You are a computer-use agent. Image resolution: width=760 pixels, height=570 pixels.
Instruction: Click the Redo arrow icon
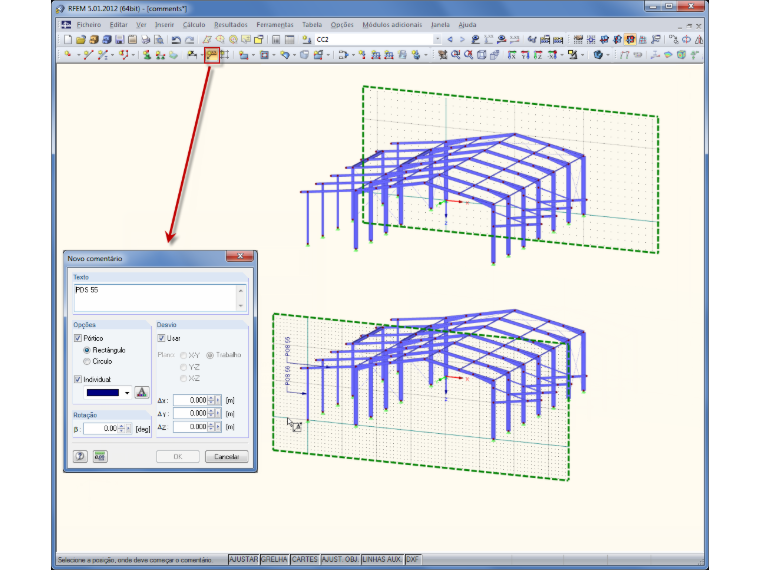(x=190, y=40)
